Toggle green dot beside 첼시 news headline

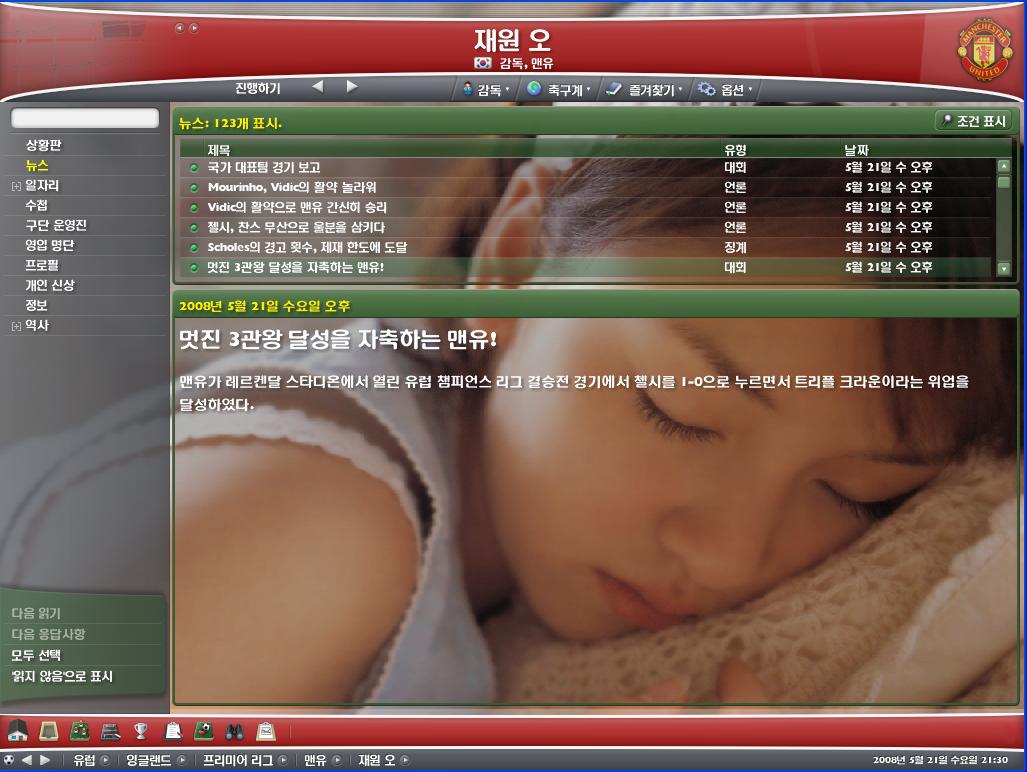coord(194,227)
